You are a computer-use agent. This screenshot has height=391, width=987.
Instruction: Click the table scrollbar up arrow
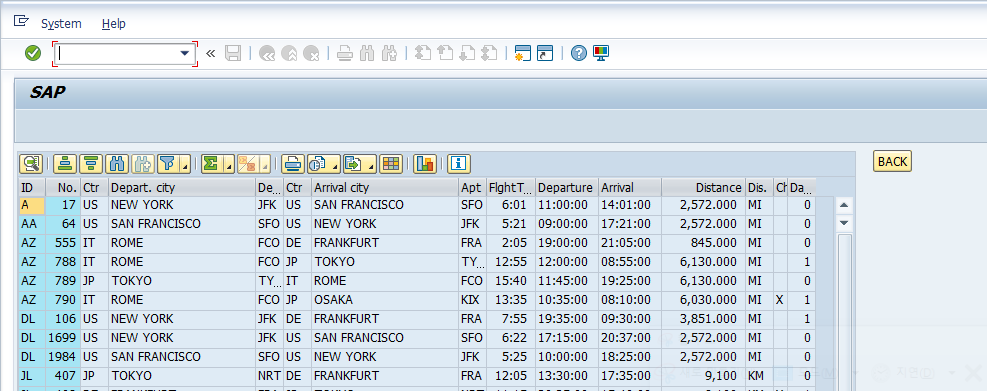(x=845, y=205)
